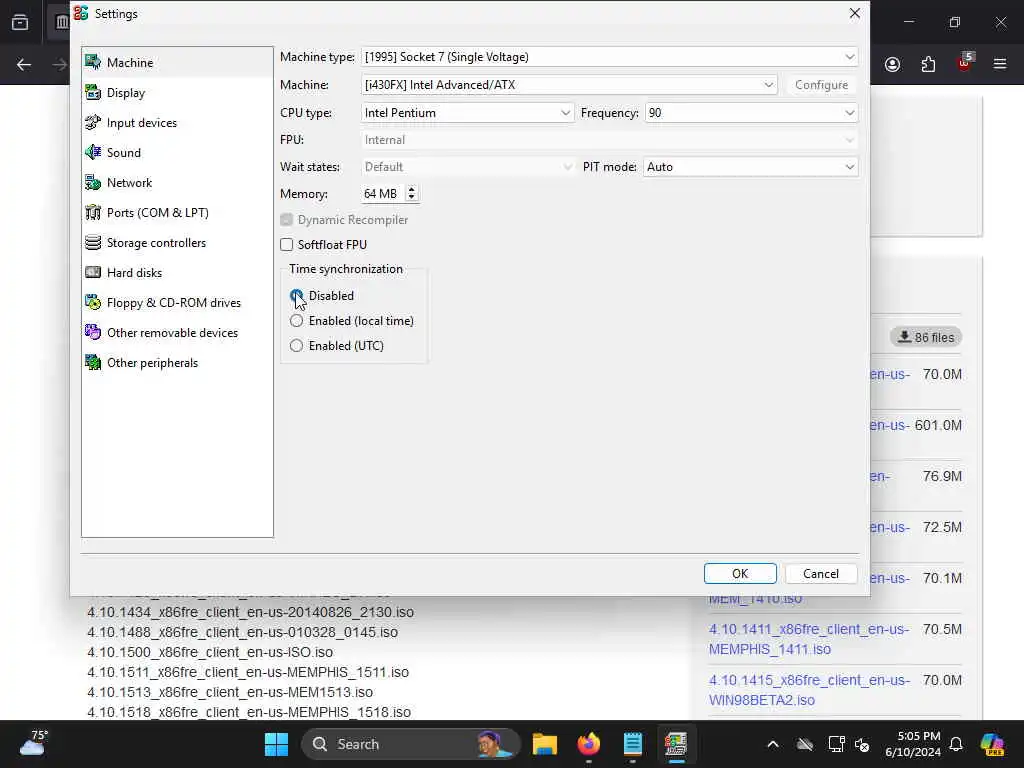Click the Hard disks icon
Viewport: 1024px width, 768px height.
coord(93,273)
